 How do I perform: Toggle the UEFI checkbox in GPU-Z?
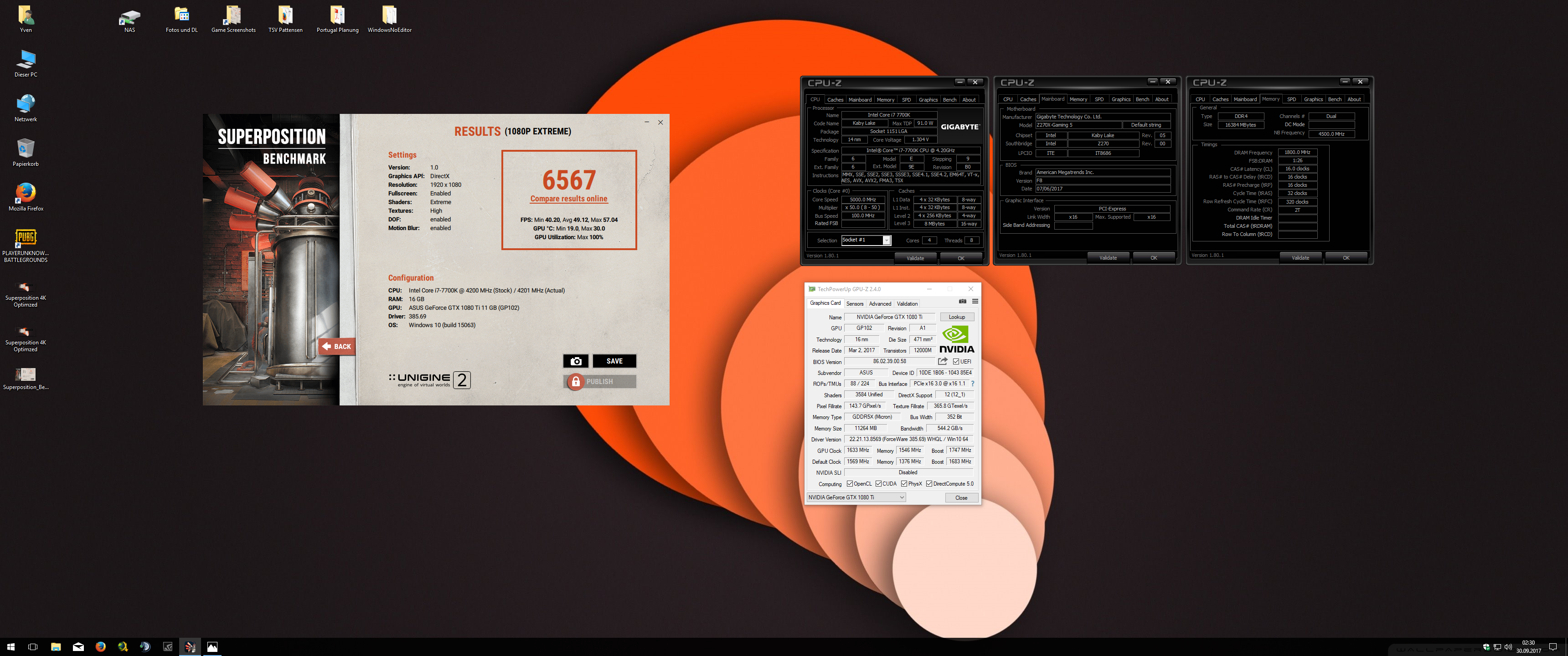point(956,361)
